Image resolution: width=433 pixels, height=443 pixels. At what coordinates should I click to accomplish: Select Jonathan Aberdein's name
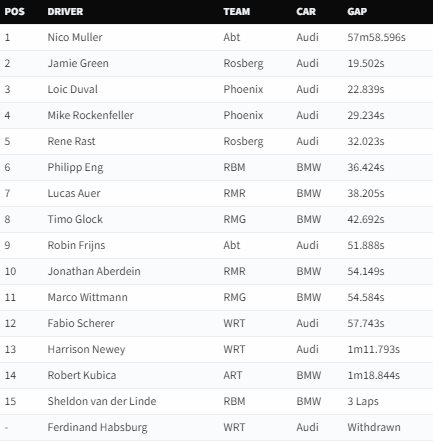pyautogui.click(x=94, y=271)
